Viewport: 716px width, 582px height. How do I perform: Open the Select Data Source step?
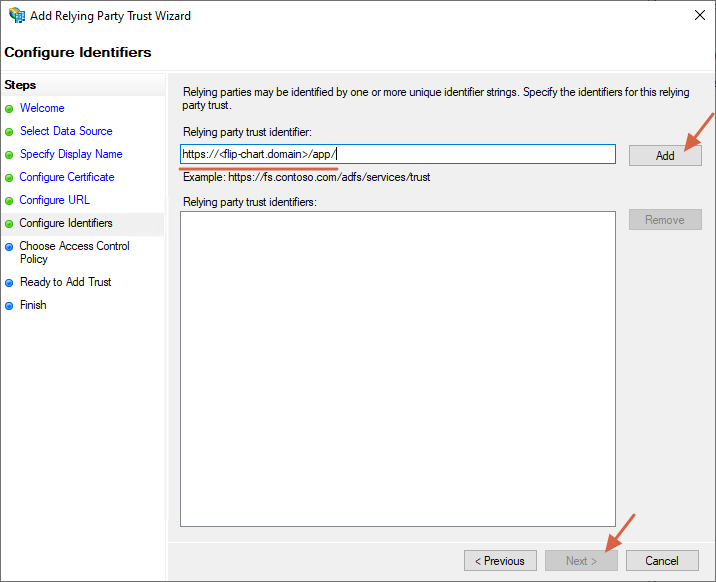click(66, 131)
